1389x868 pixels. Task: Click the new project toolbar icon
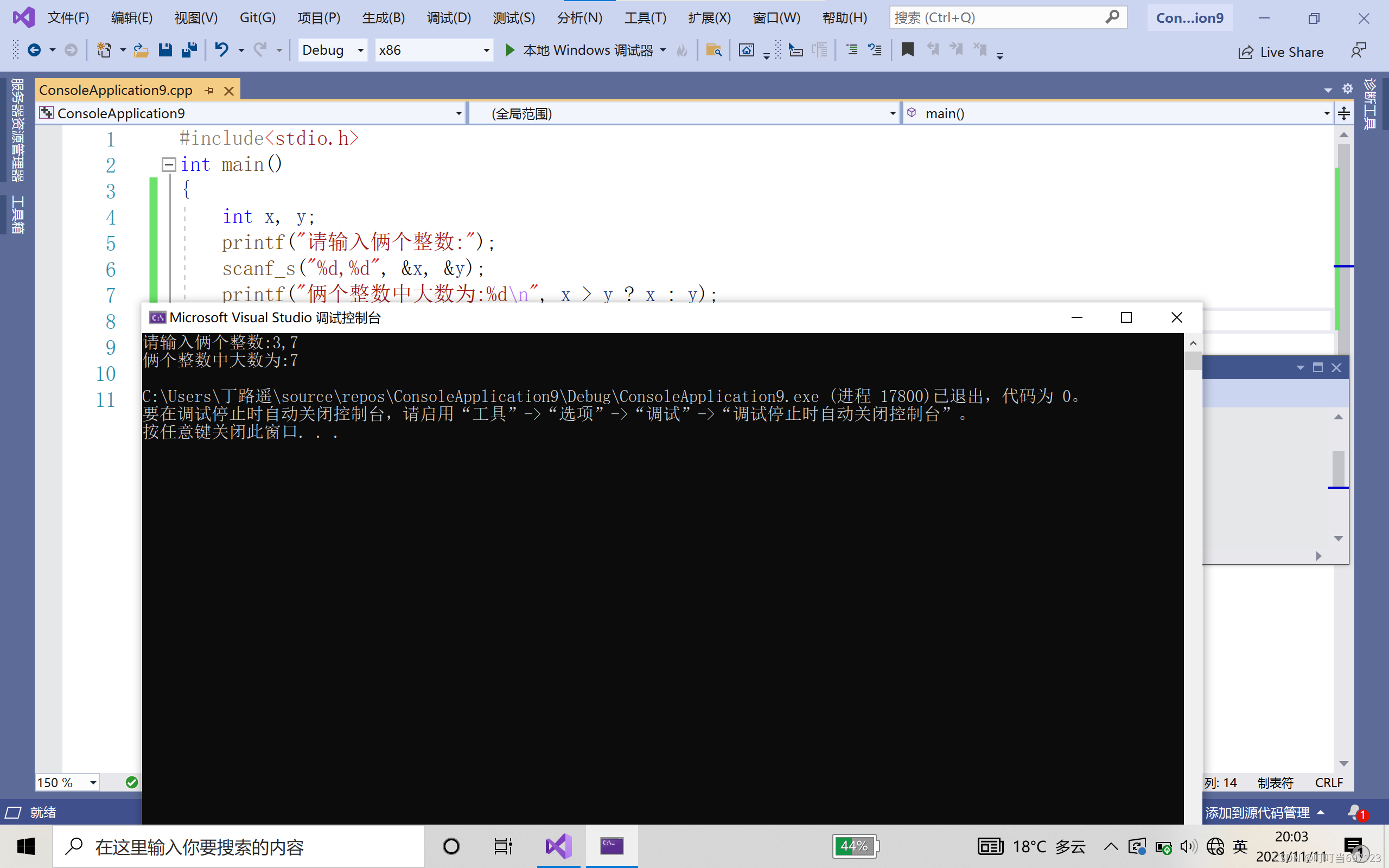(x=104, y=50)
